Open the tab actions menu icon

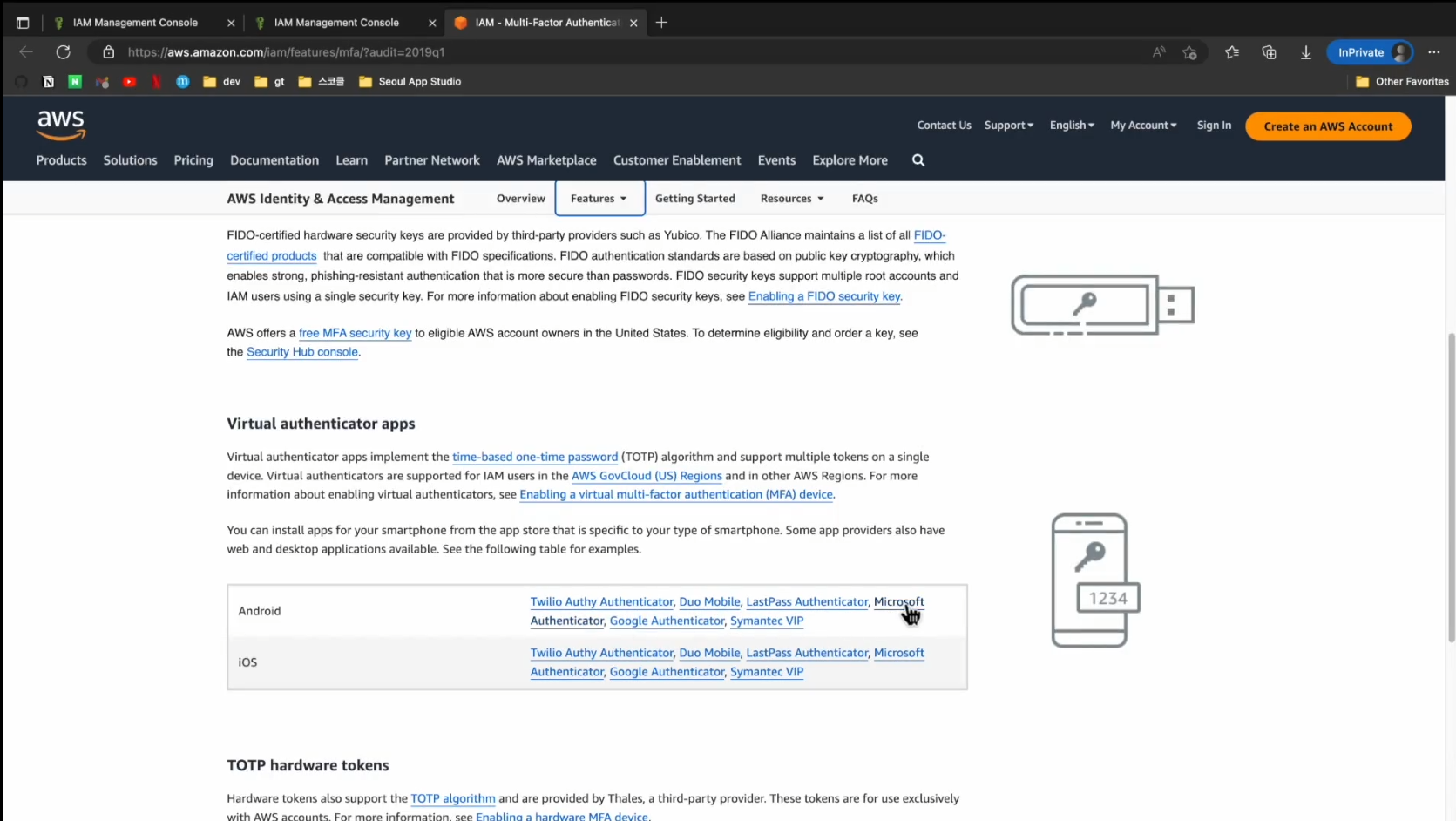pyautogui.click(x=23, y=23)
